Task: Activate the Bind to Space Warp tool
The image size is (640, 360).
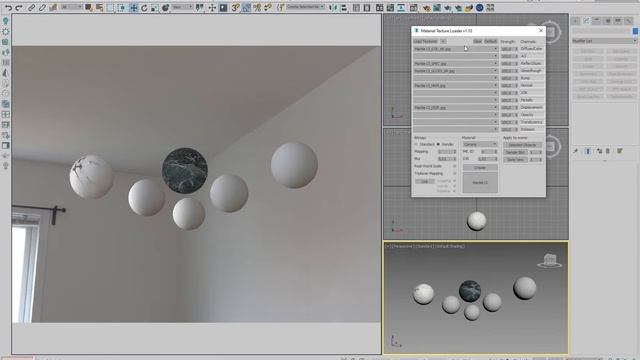Action: (x=53, y=7)
